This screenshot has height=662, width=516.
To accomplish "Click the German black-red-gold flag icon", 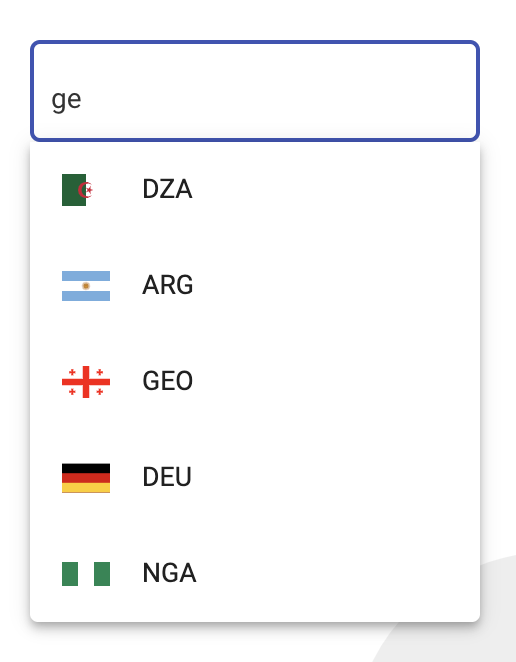I will pyautogui.click(x=86, y=478).
